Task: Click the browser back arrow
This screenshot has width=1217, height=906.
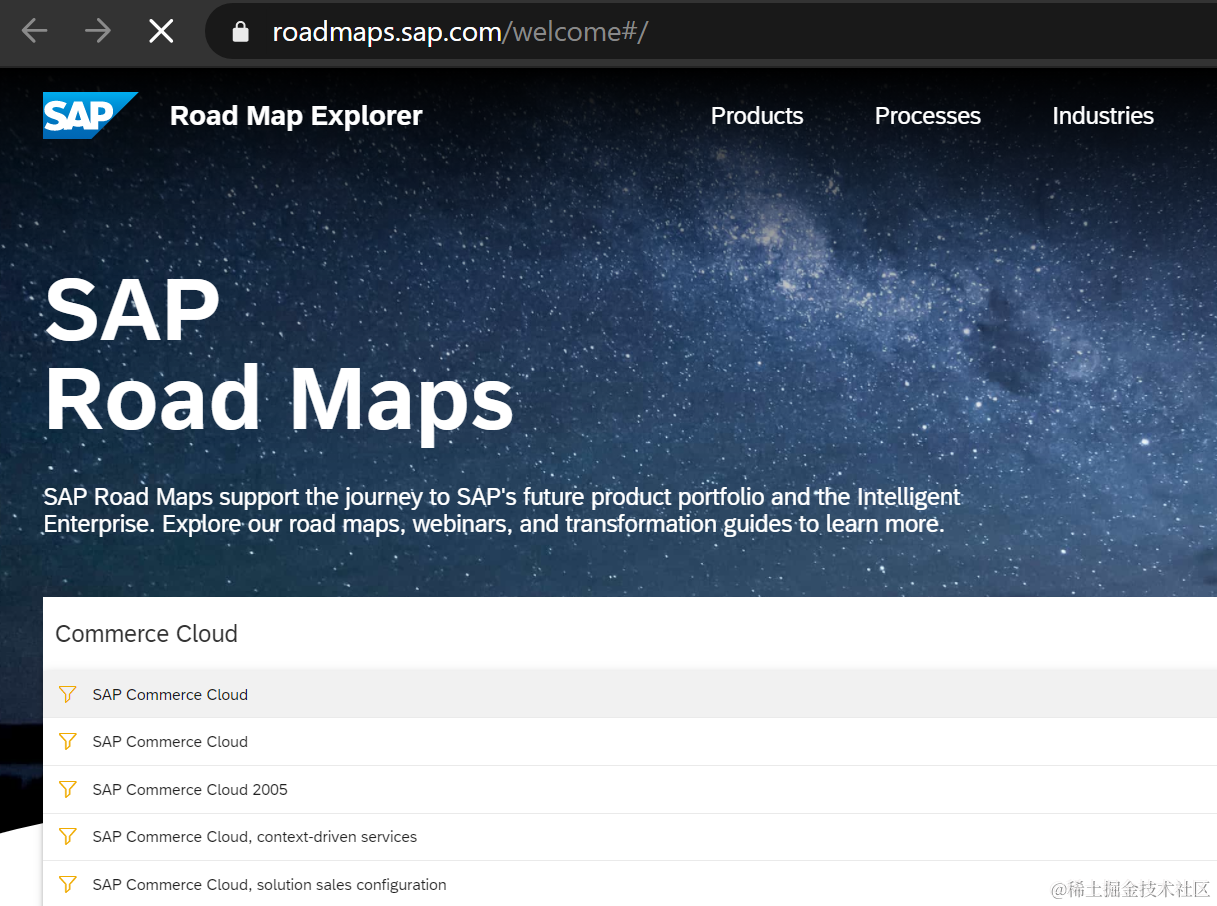Action: pos(34,31)
